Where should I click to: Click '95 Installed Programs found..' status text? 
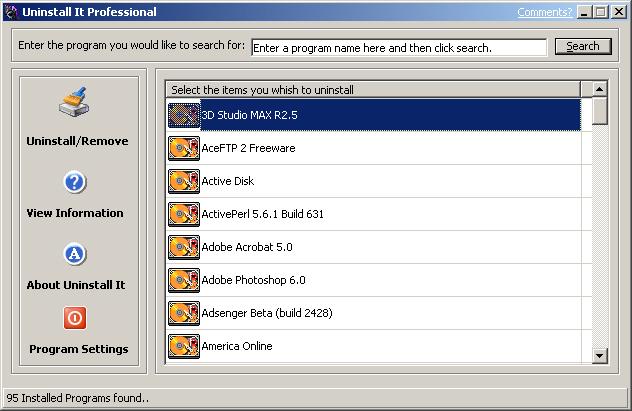77,398
